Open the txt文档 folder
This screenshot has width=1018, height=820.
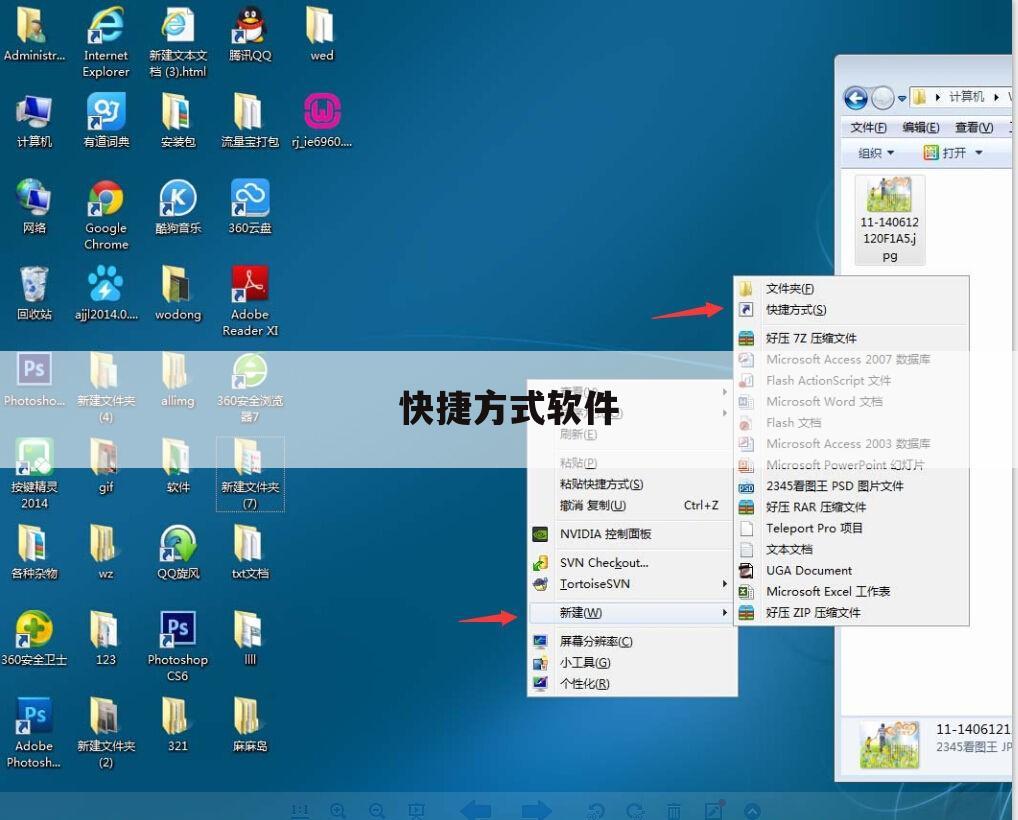(x=250, y=553)
